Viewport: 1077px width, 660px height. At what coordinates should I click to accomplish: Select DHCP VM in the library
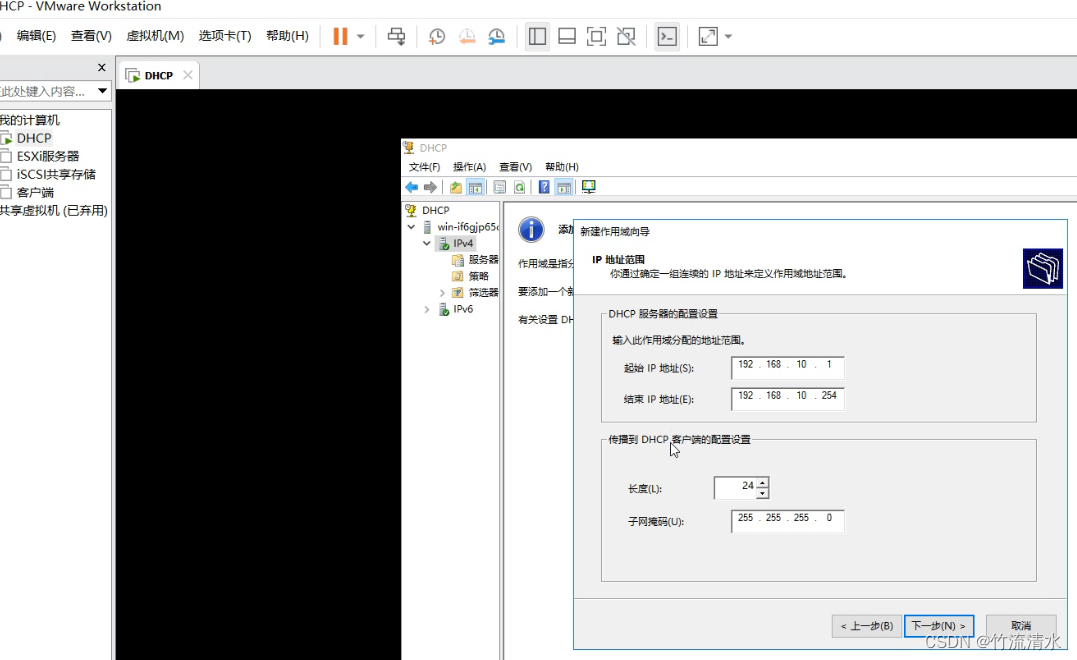pyautogui.click(x=34, y=138)
